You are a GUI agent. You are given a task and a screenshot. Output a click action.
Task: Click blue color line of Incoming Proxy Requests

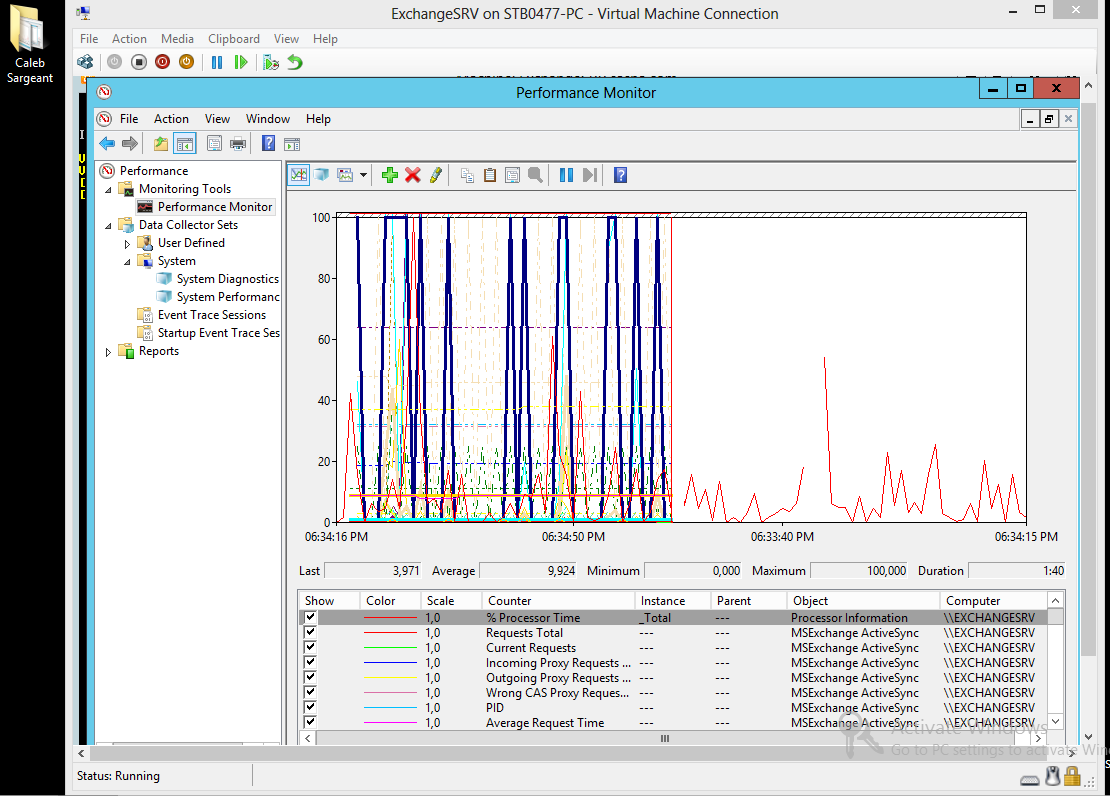[x=390, y=663]
